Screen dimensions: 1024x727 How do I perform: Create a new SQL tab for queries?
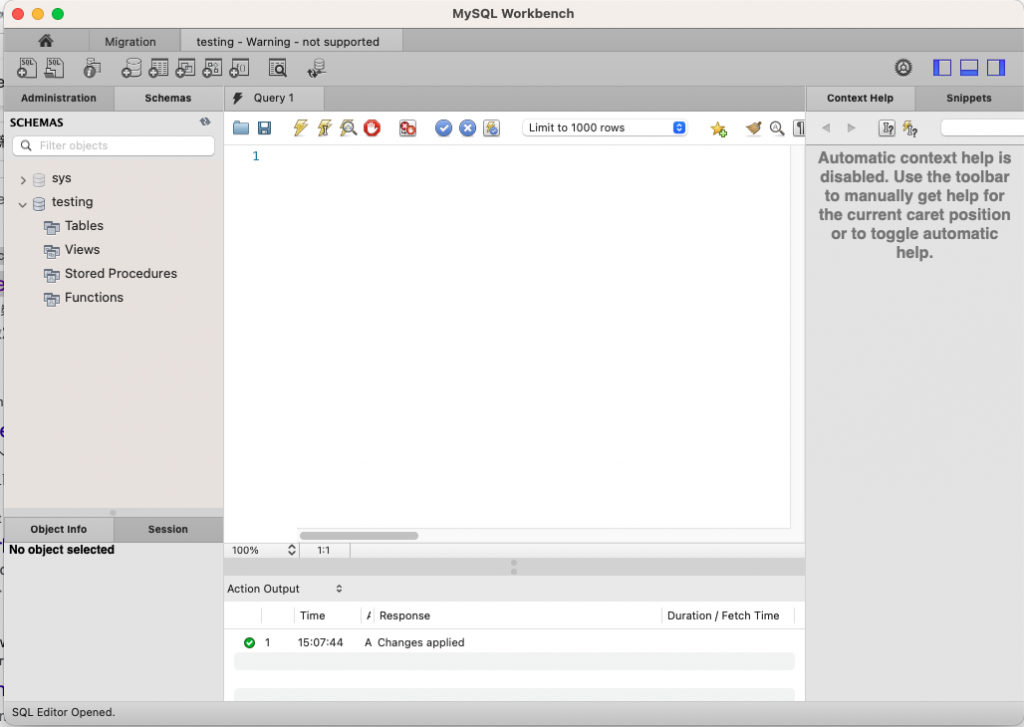(x=27, y=68)
